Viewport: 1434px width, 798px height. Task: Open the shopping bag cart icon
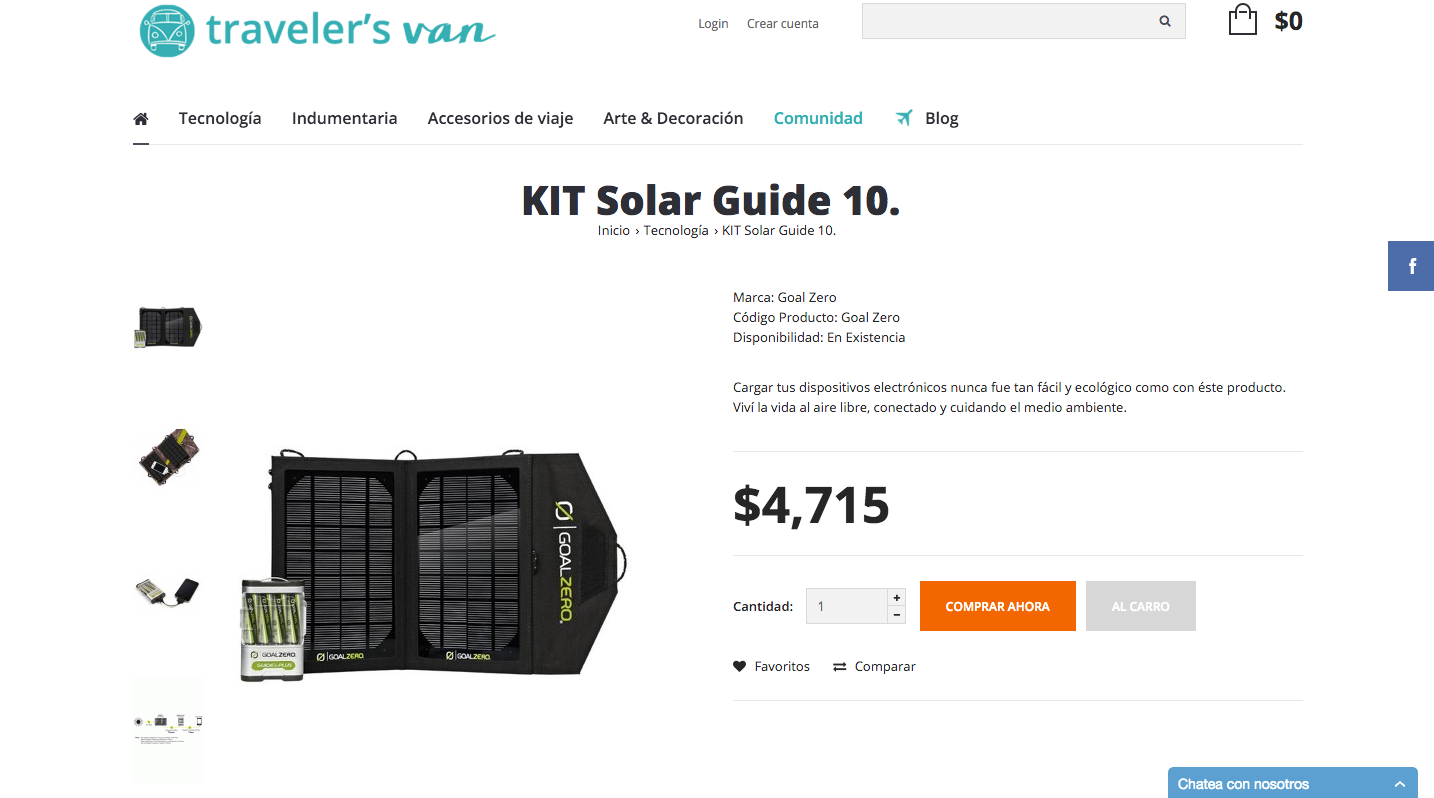pos(1242,20)
